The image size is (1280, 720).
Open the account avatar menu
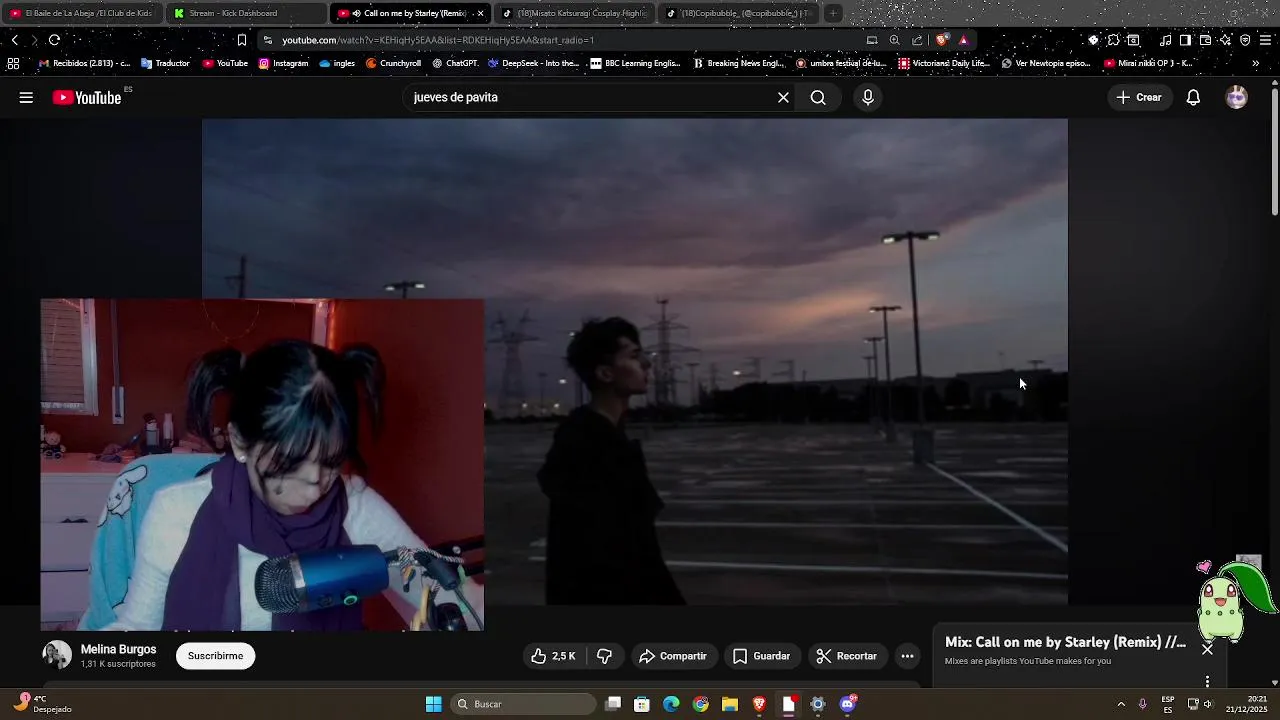click(x=1237, y=97)
